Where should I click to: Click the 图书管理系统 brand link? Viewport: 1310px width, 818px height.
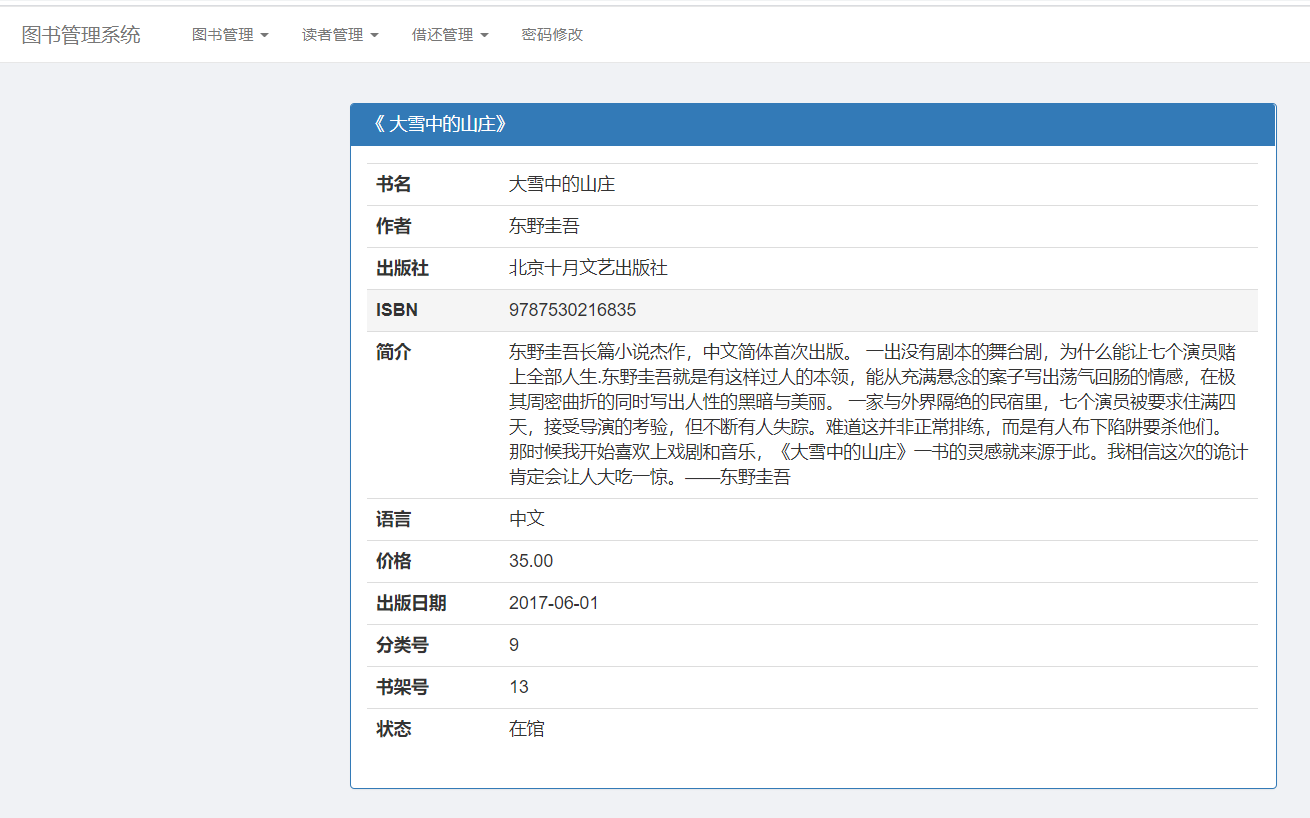[81, 35]
